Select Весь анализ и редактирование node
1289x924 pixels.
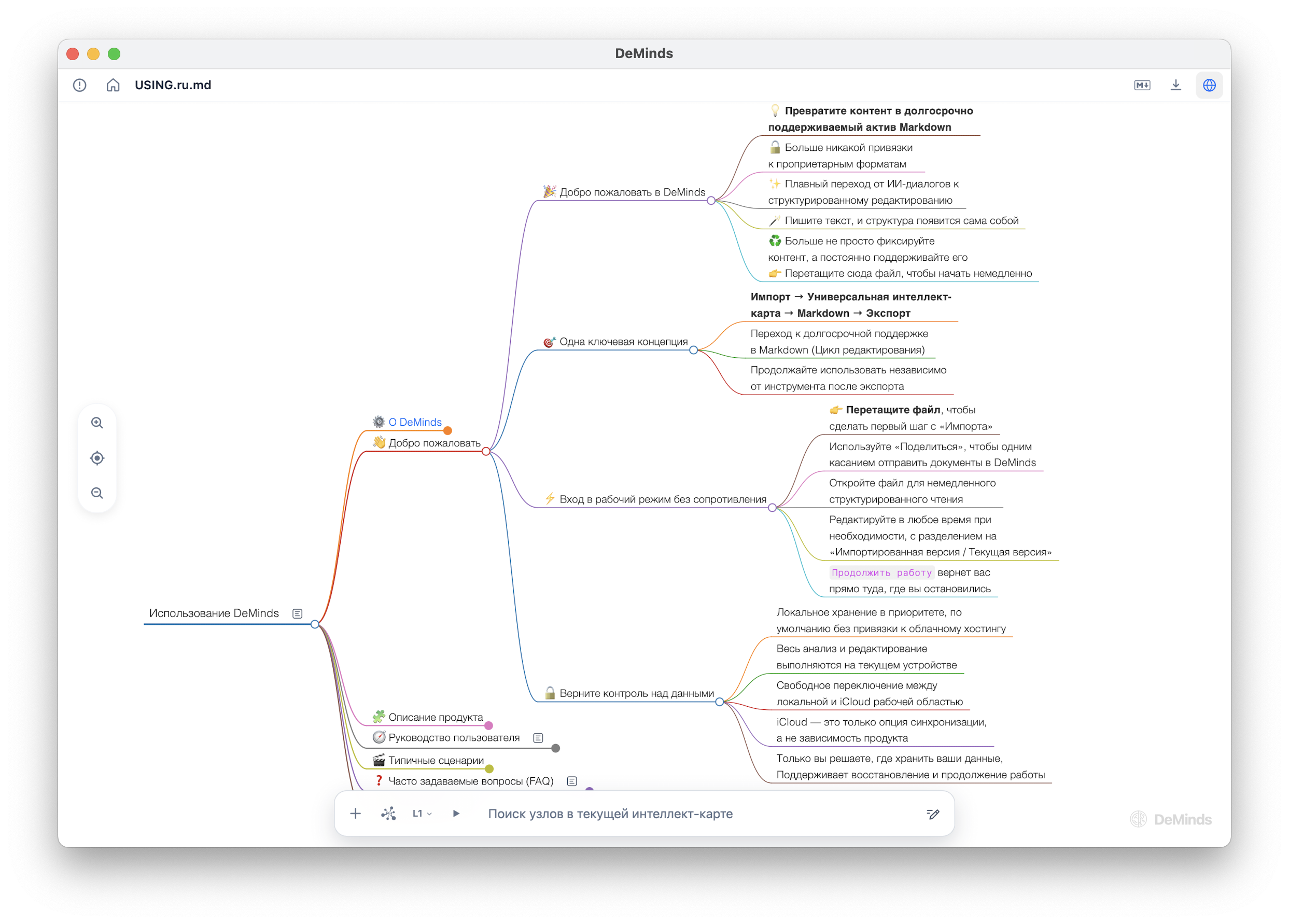867,657
